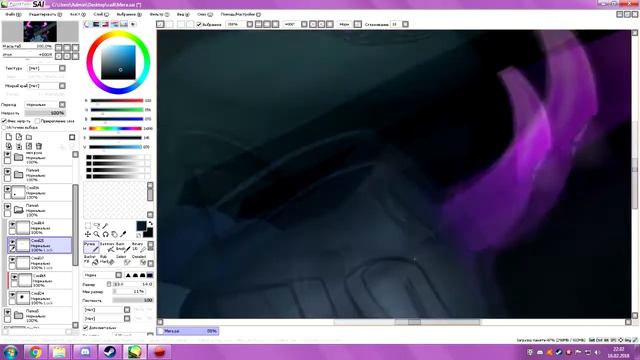Toggle the scratchpad panel icon
The width and height of the screenshot is (640, 360).
pyautogui.click(x=133, y=24)
